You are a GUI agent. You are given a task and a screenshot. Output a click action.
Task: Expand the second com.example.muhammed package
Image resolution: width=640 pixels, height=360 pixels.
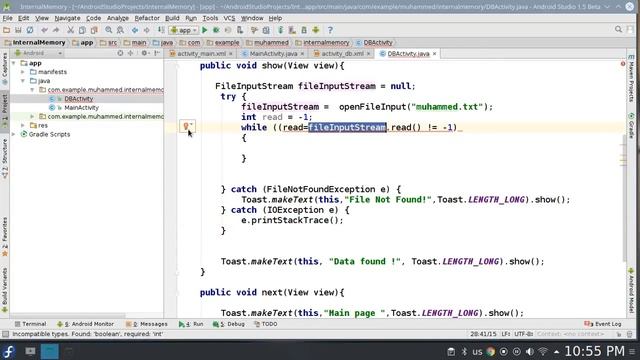[x=32, y=117]
